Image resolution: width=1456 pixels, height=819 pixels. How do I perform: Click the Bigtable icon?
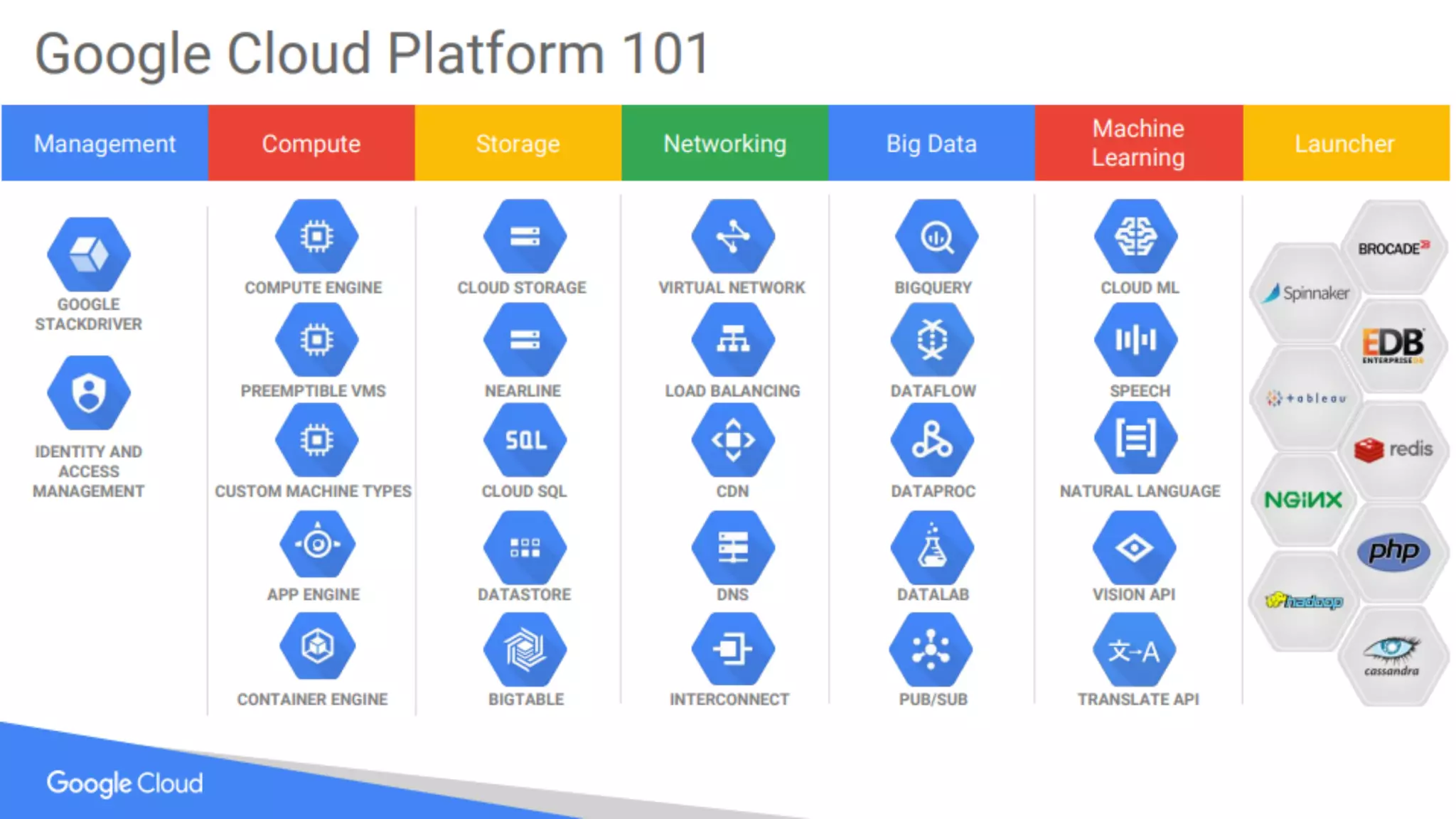[x=525, y=650]
